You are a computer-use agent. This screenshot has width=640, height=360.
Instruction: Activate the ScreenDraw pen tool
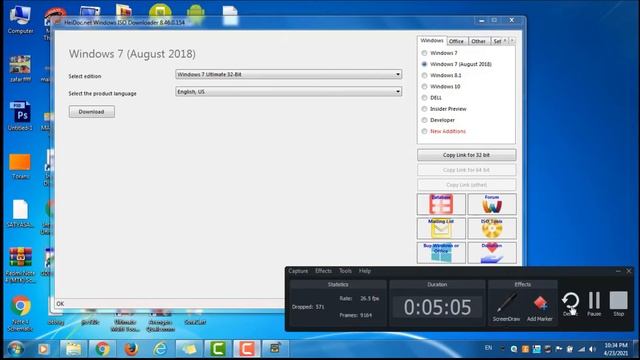click(x=506, y=307)
